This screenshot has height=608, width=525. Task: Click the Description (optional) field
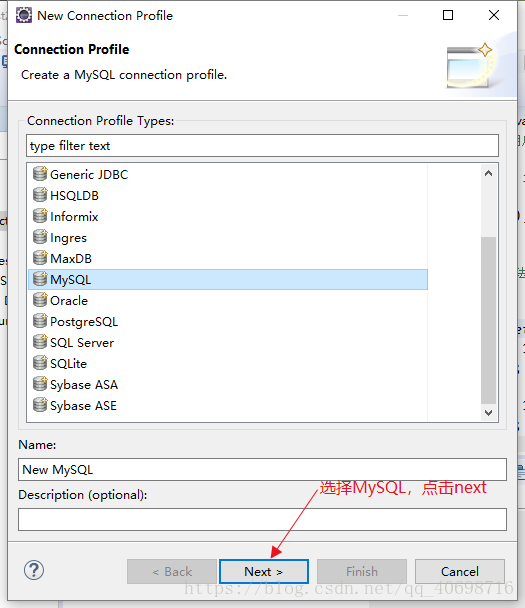[262, 520]
